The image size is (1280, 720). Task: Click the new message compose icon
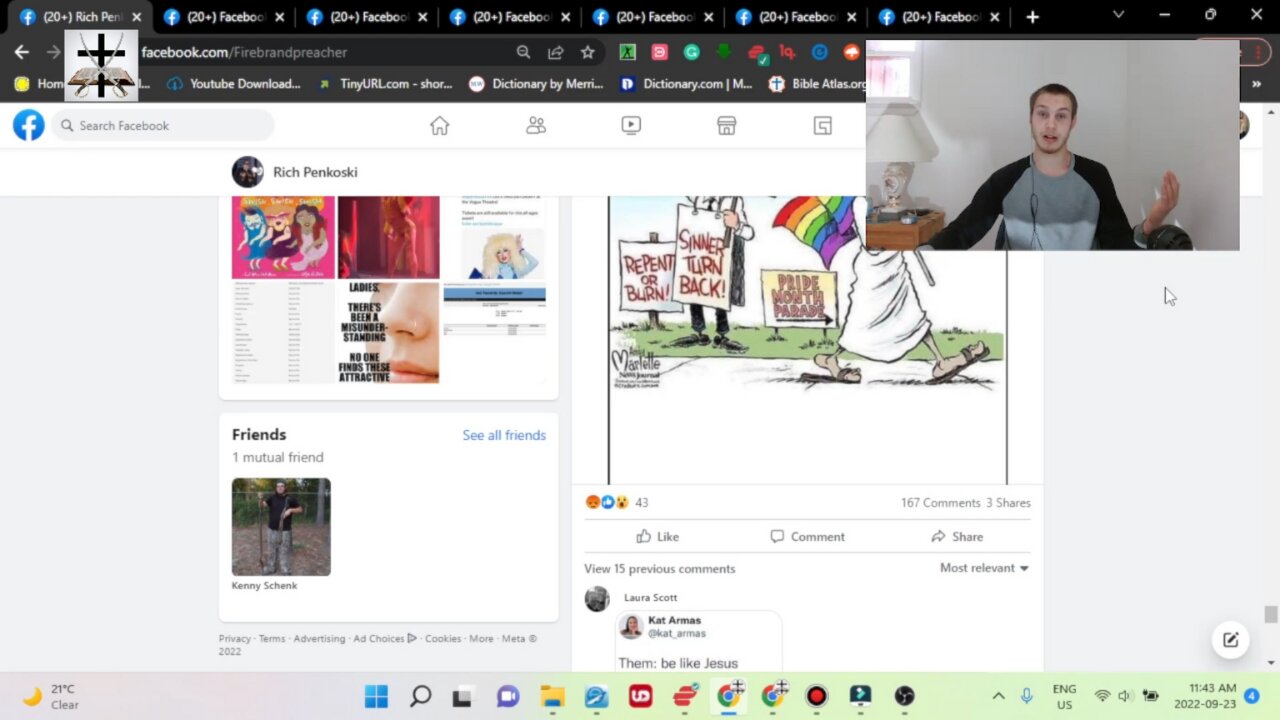[x=1231, y=640]
